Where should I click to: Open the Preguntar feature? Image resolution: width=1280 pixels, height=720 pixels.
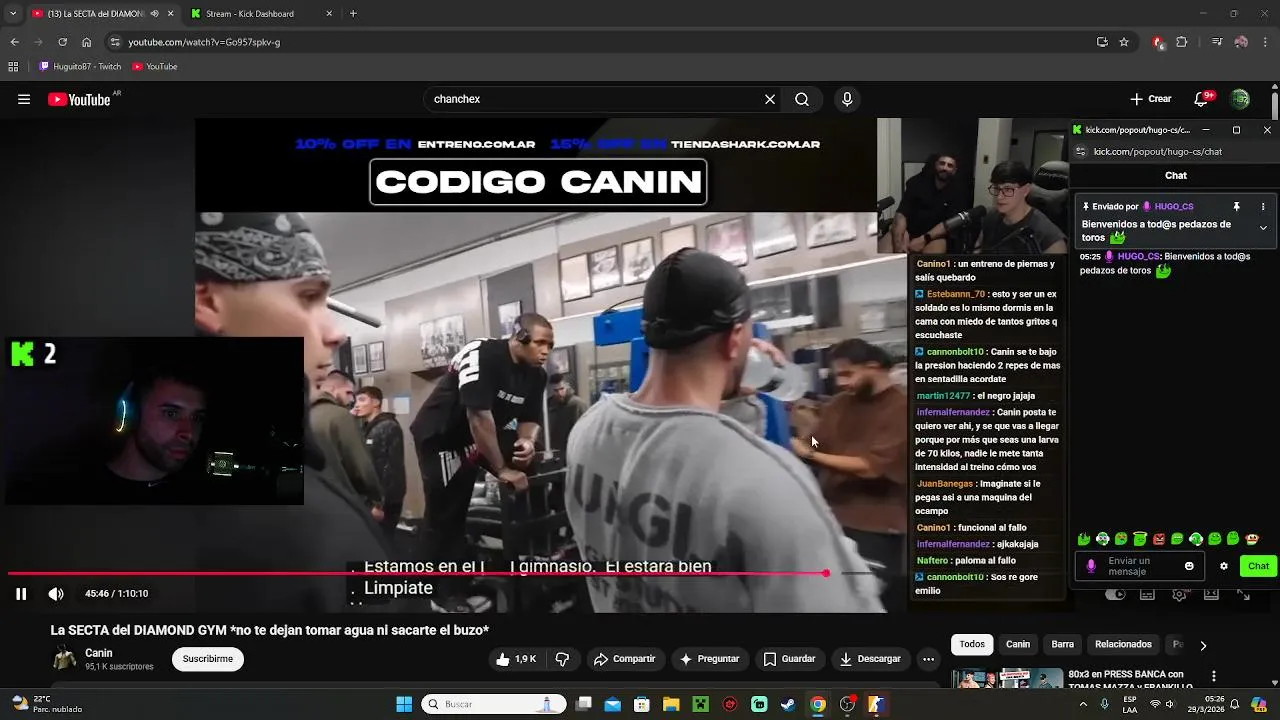[709, 659]
